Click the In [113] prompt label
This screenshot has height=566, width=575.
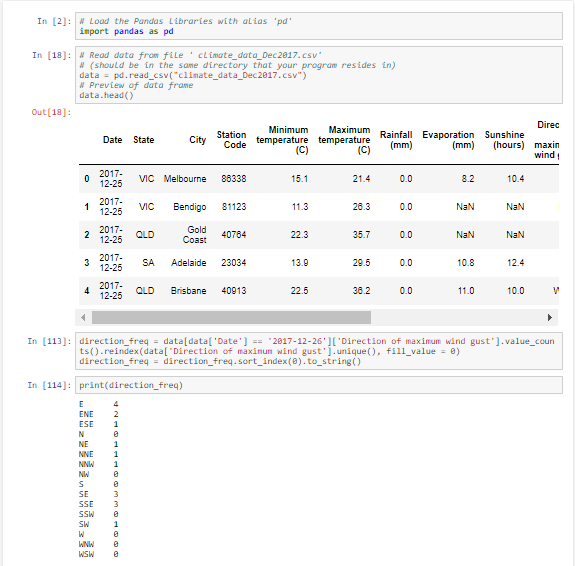point(49,342)
